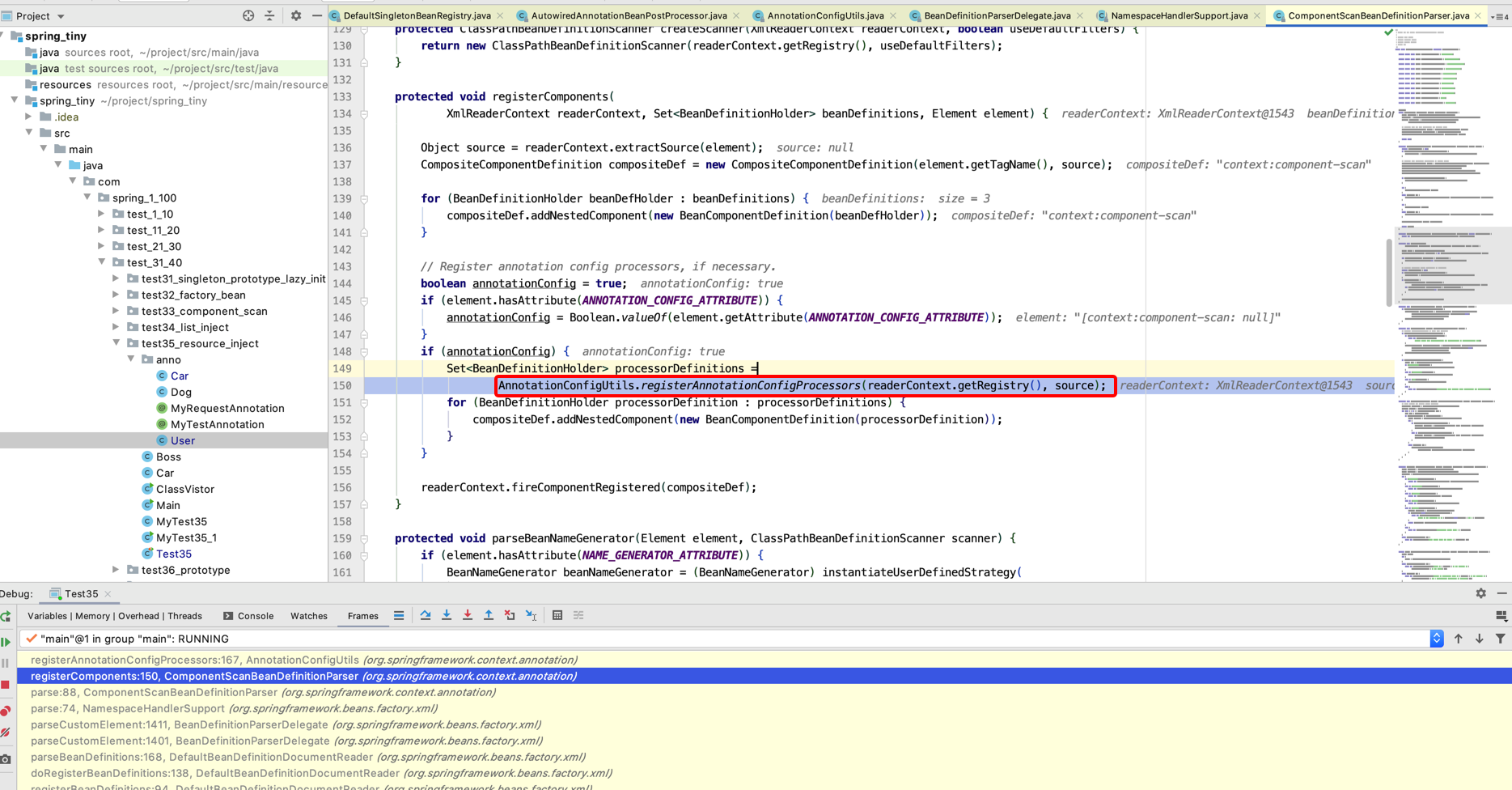Expand test36_prototype package

point(116,570)
